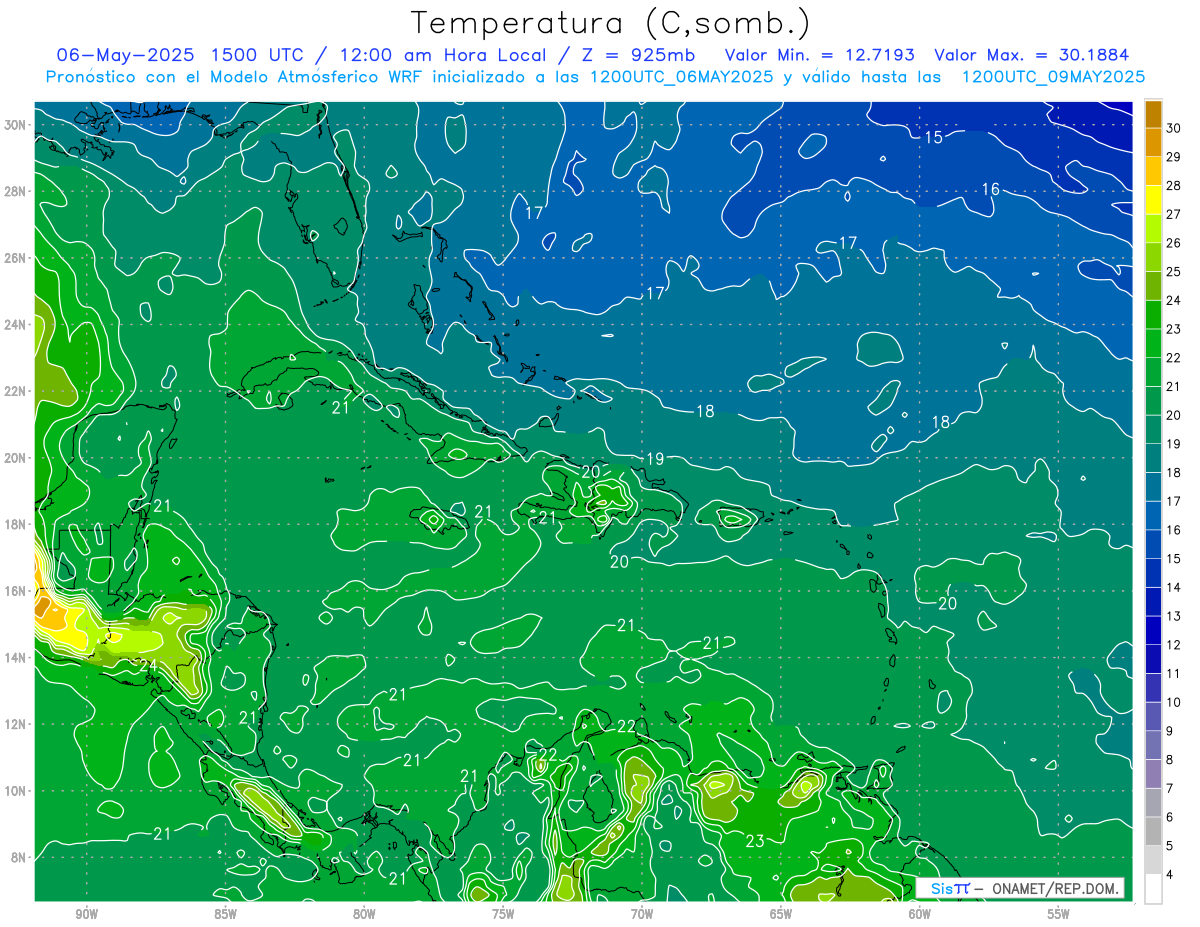Click the color bar value '27'
This screenshot has width=1200, height=927.
(1174, 214)
